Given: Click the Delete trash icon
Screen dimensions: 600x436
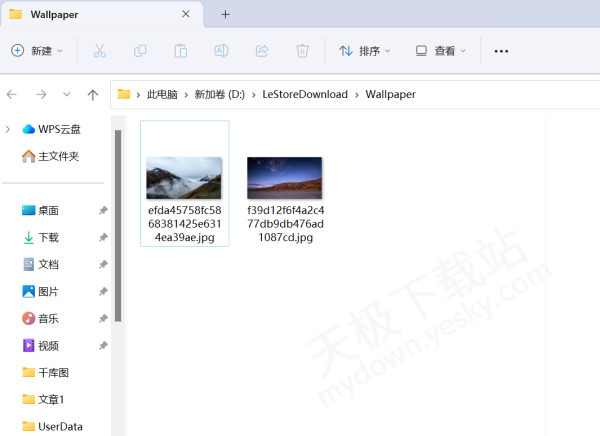Looking at the screenshot, I should point(302,51).
